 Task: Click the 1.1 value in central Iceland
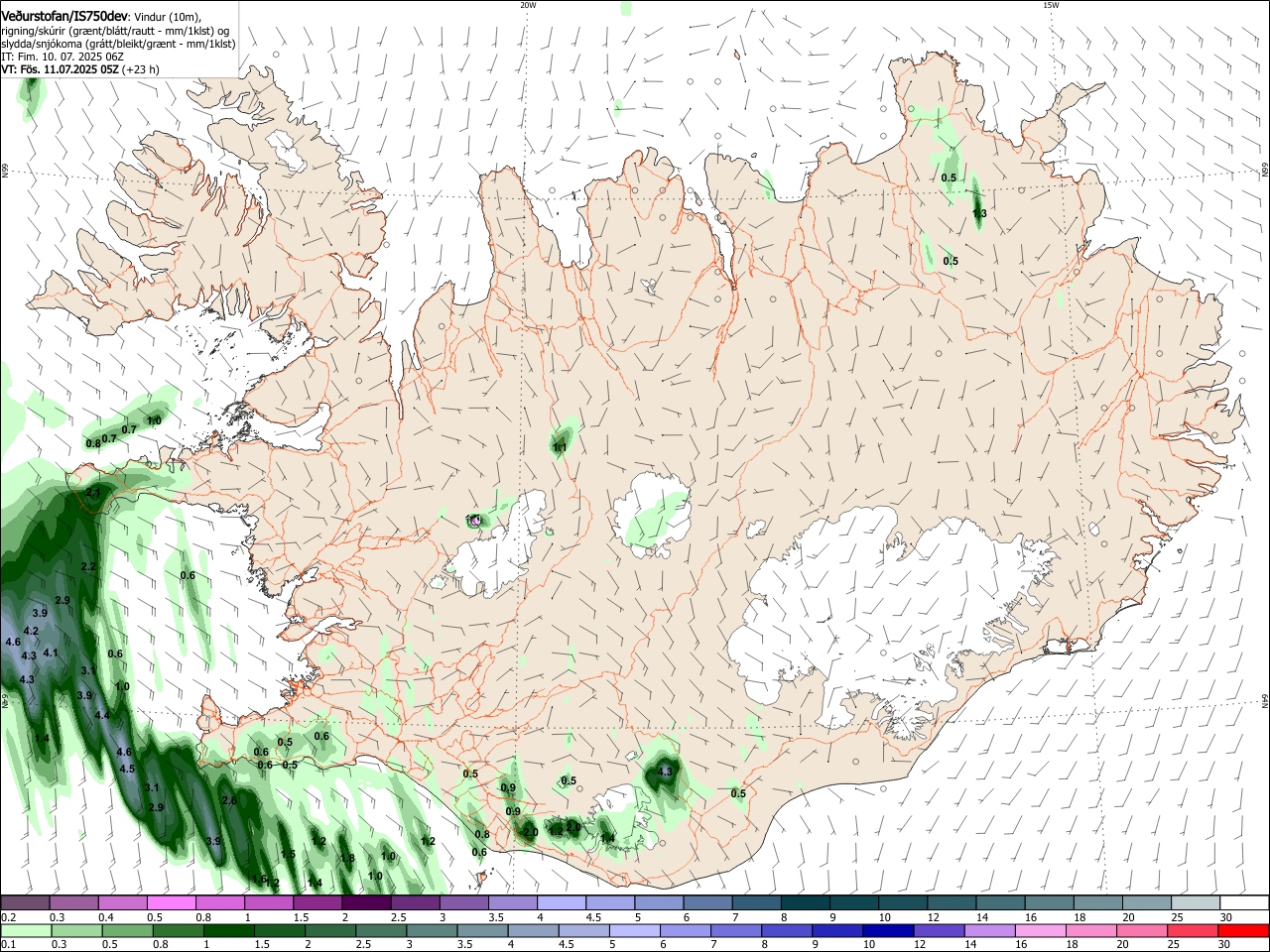pos(560,447)
